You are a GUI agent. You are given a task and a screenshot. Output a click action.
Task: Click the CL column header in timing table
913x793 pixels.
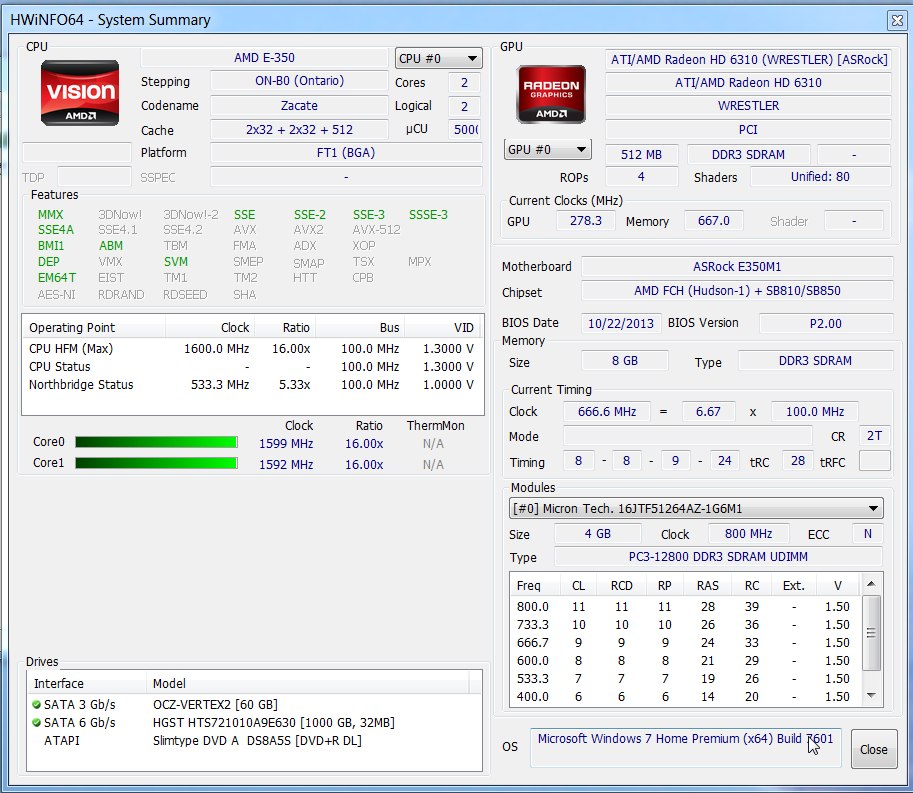578,586
